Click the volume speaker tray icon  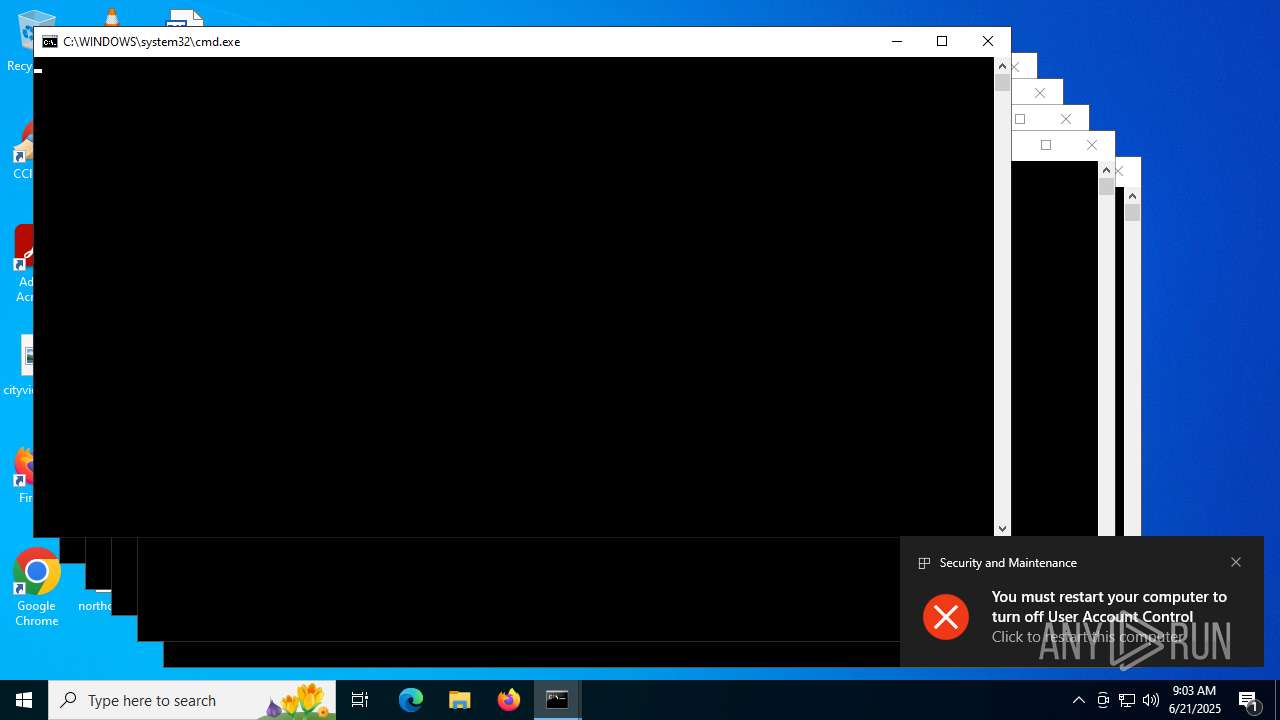[x=1151, y=700]
